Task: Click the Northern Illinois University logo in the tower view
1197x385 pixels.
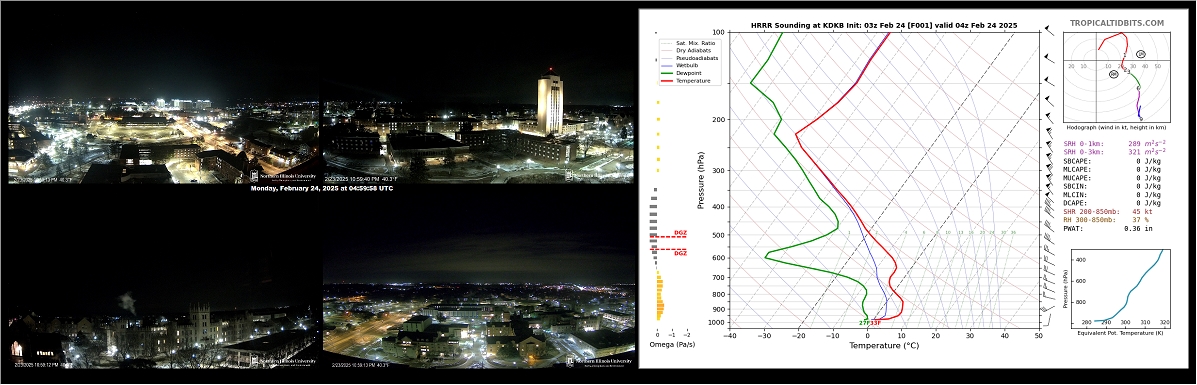Action: [598, 175]
